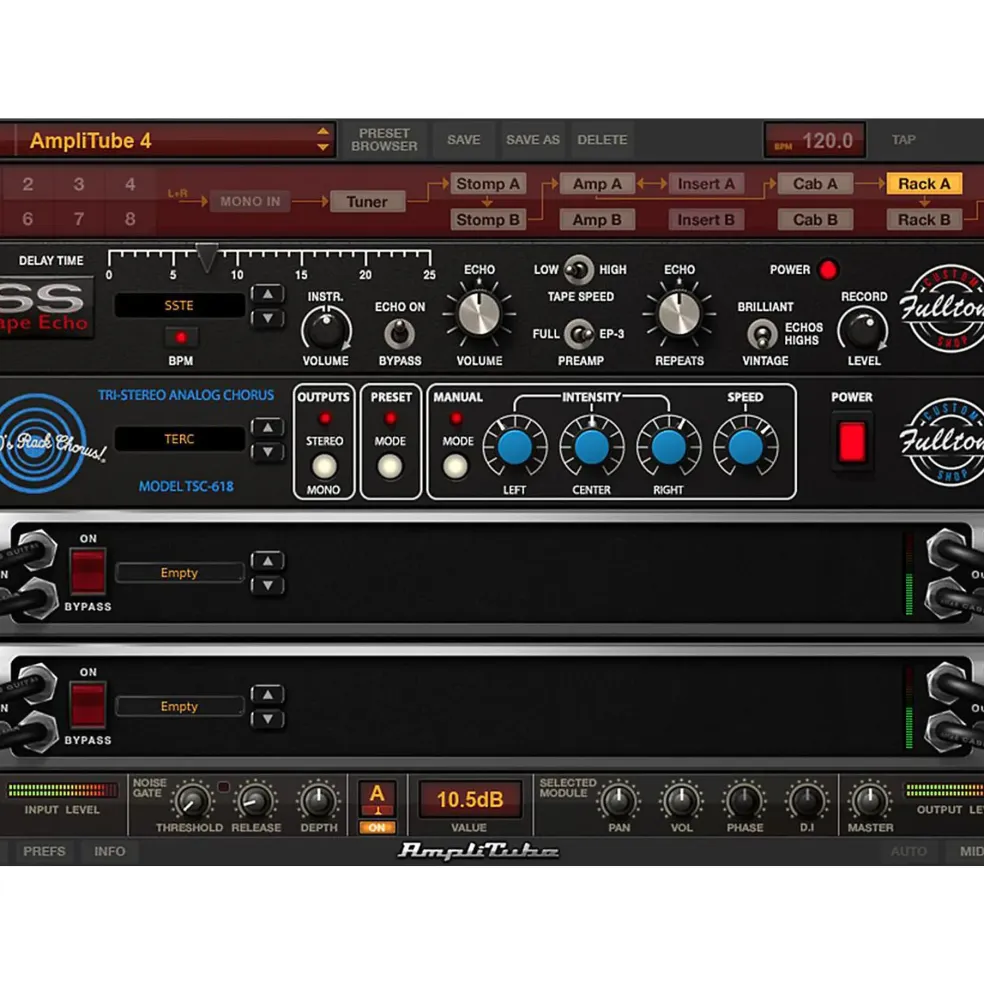
Task: Click the Phase knob
Action: [745, 801]
